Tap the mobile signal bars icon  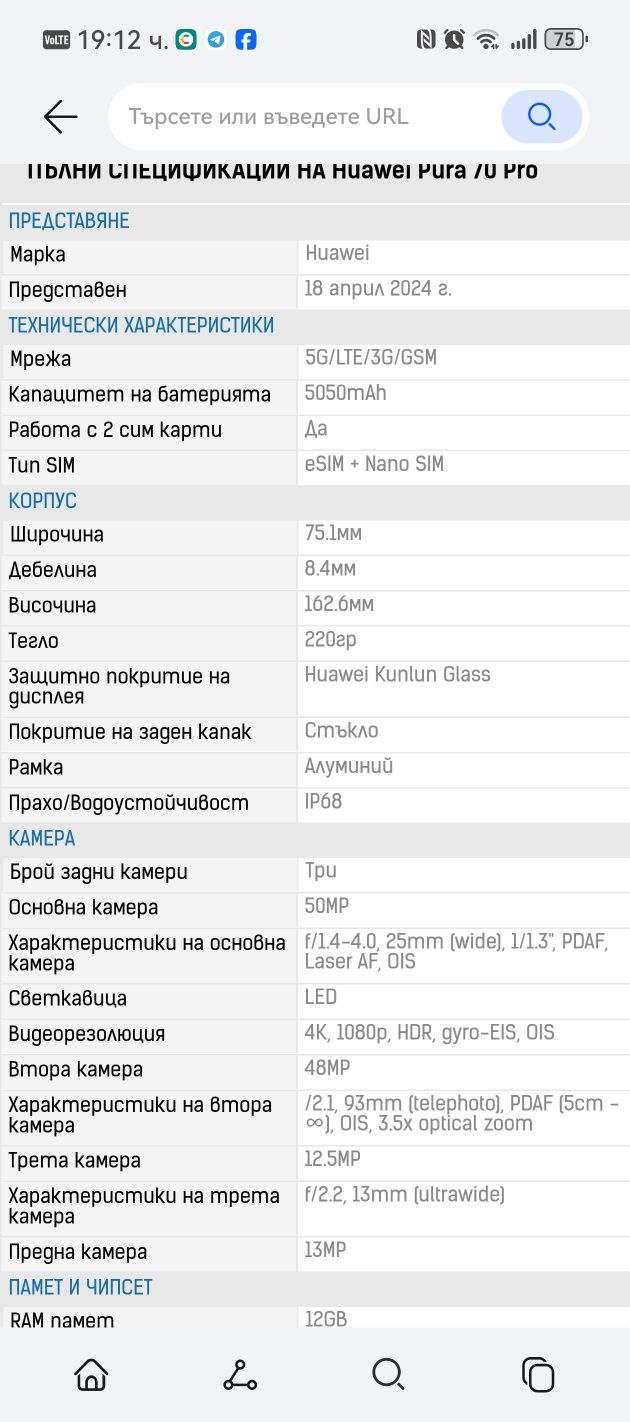pyautogui.click(x=523, y=40)
